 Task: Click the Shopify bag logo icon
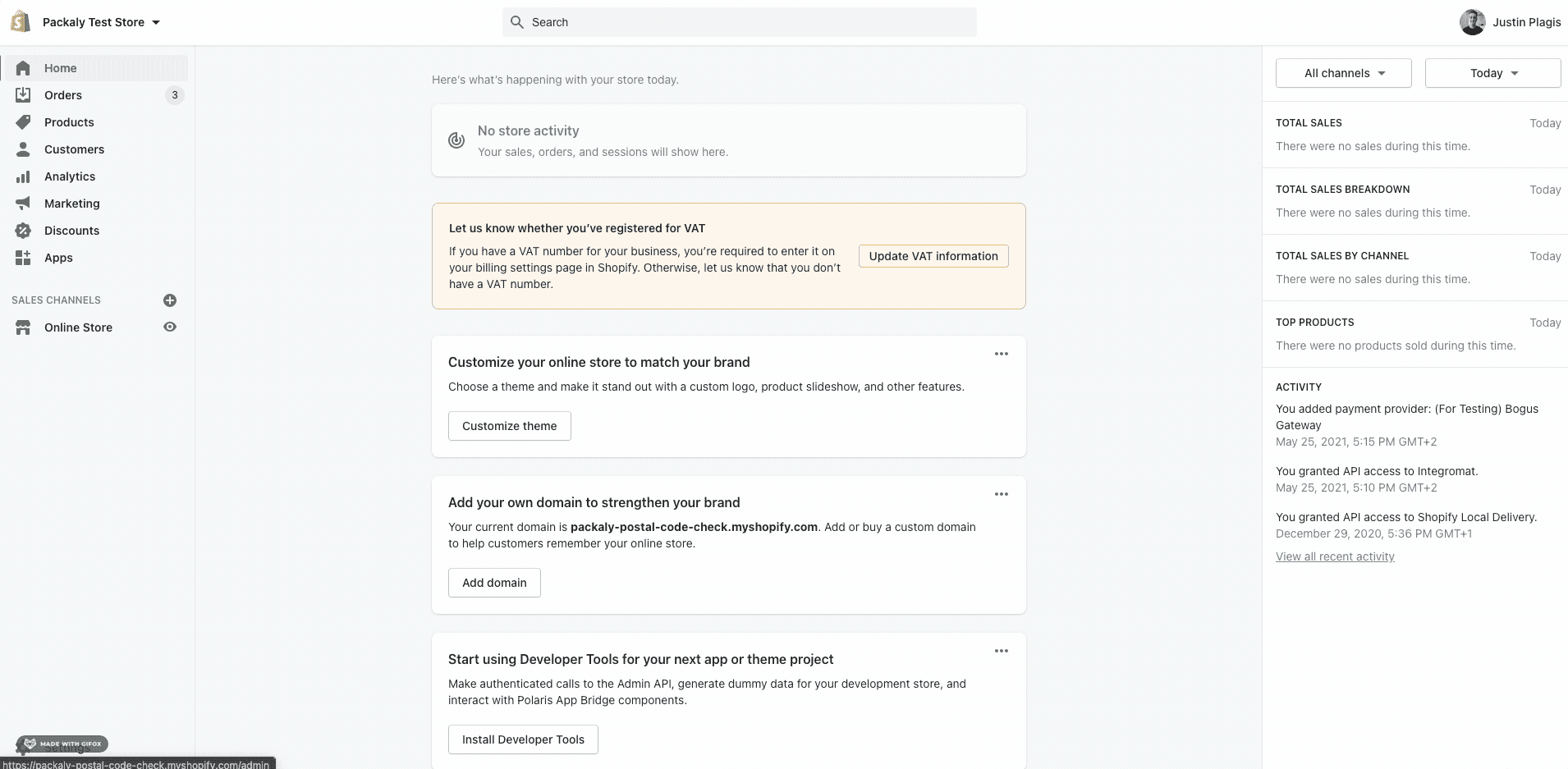point(21,22)
